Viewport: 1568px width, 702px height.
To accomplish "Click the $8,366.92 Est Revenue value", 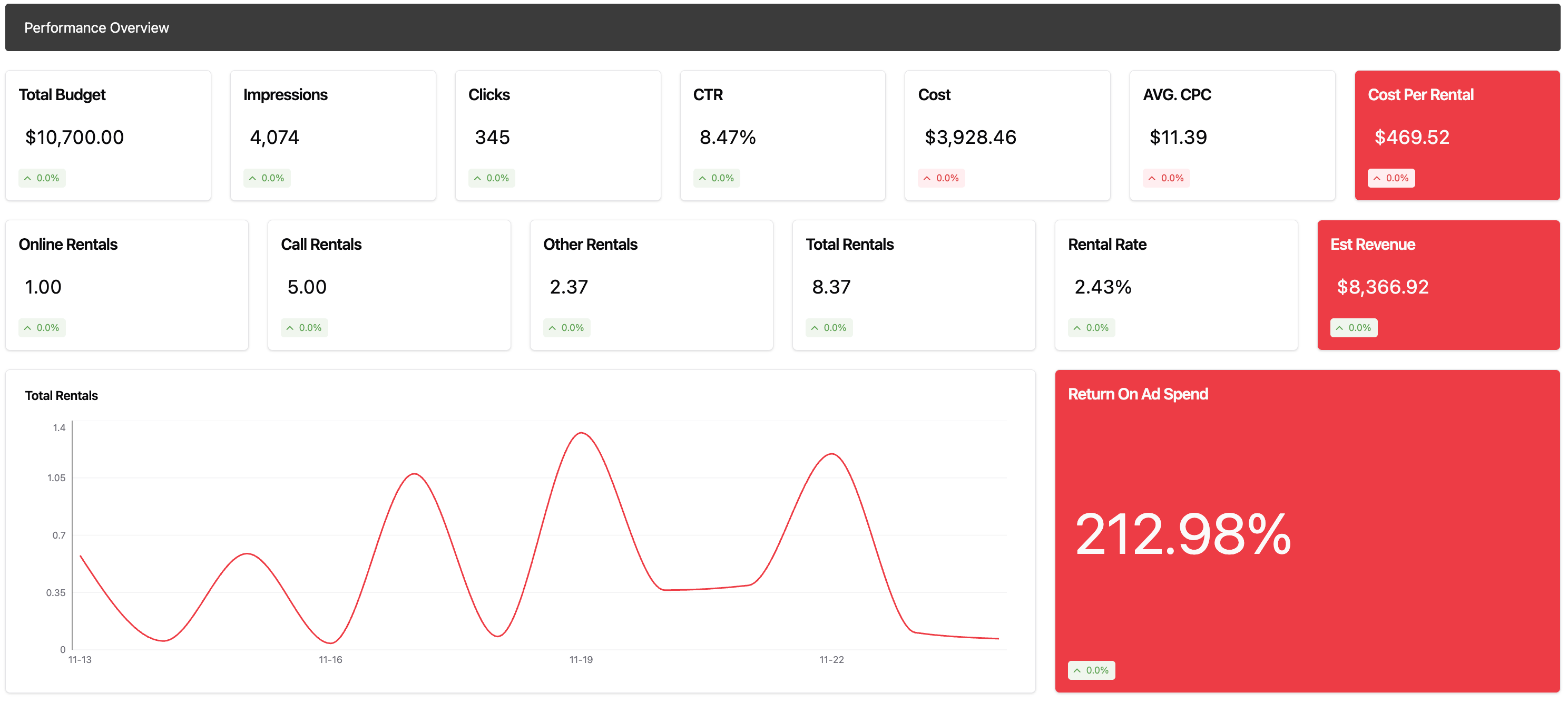I will [x=1381, y=287].
